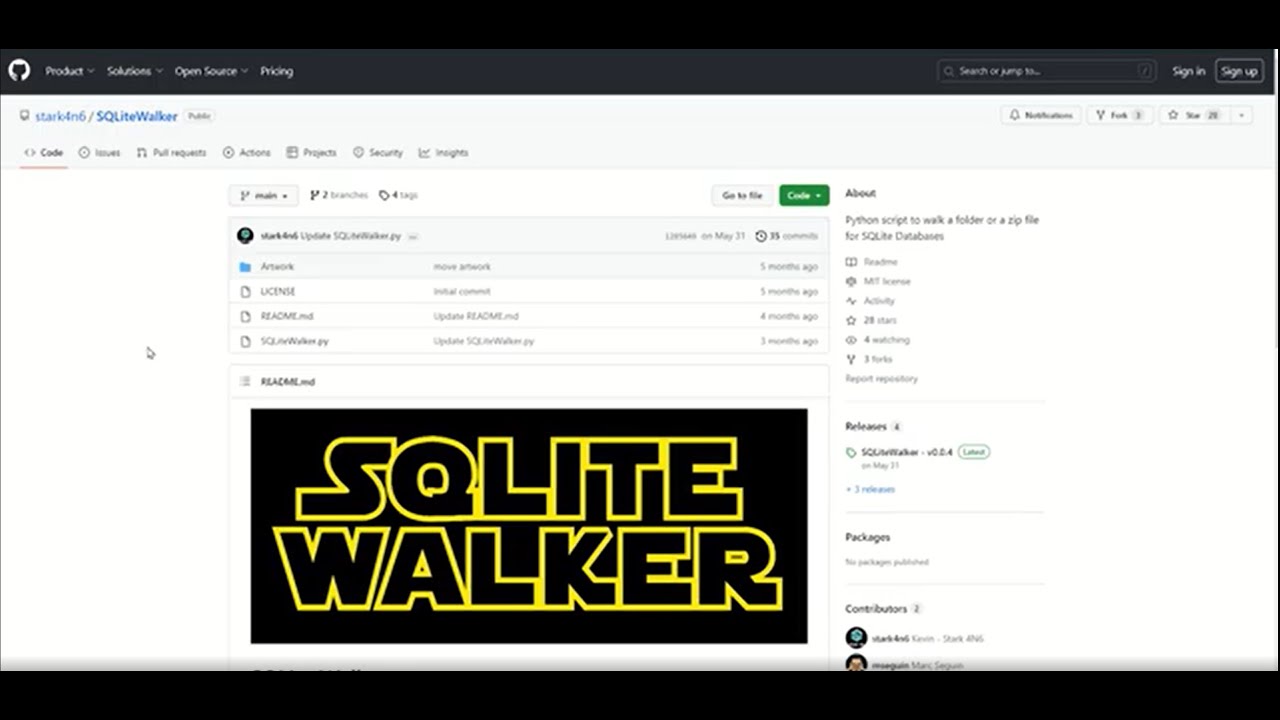Open the Update README.md commit message
The height and width of the screenshot is (720, 1280).
click(476, 316)
